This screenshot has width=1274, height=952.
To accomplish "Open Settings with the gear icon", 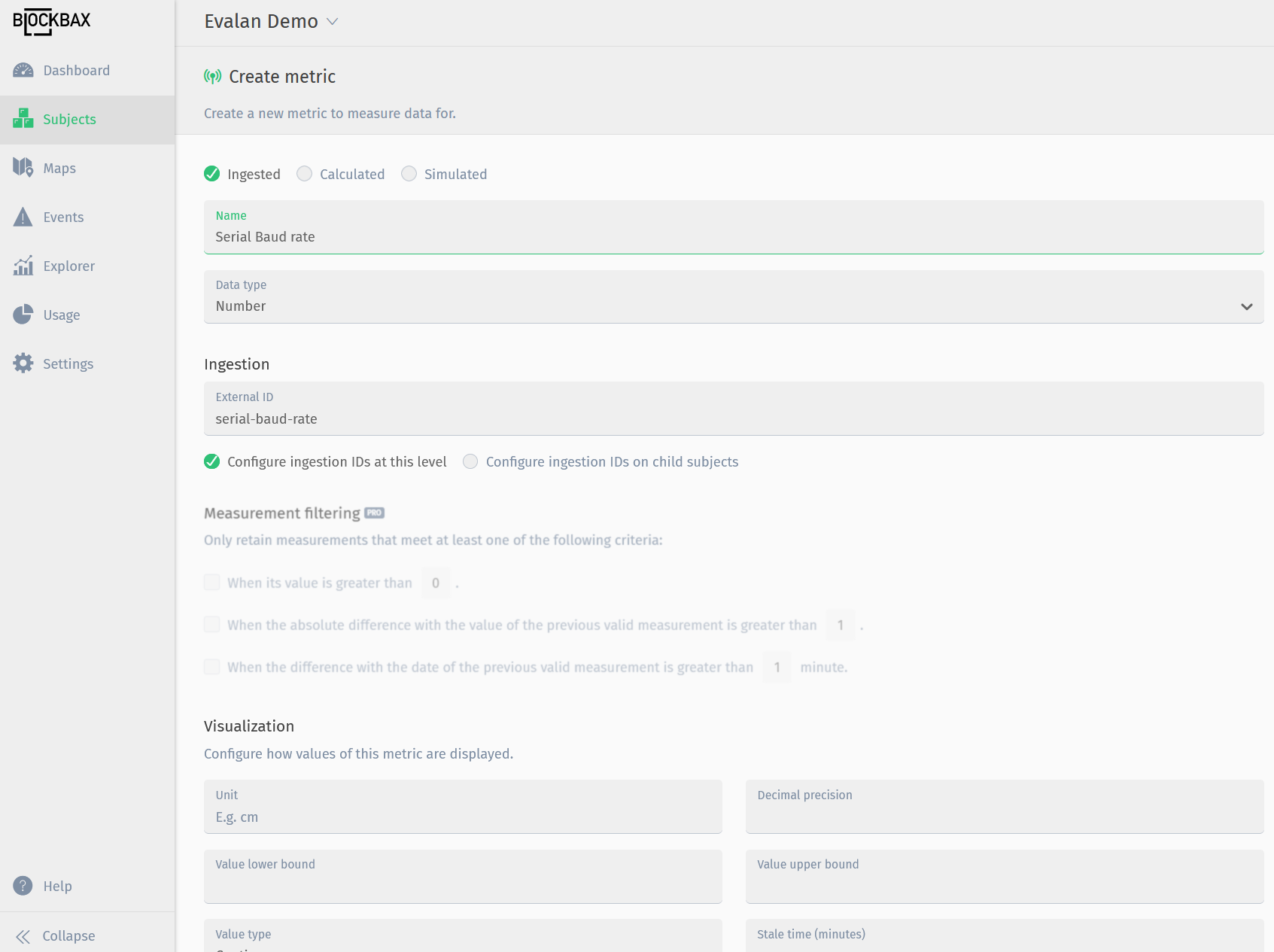I will [x=23, y=363].
